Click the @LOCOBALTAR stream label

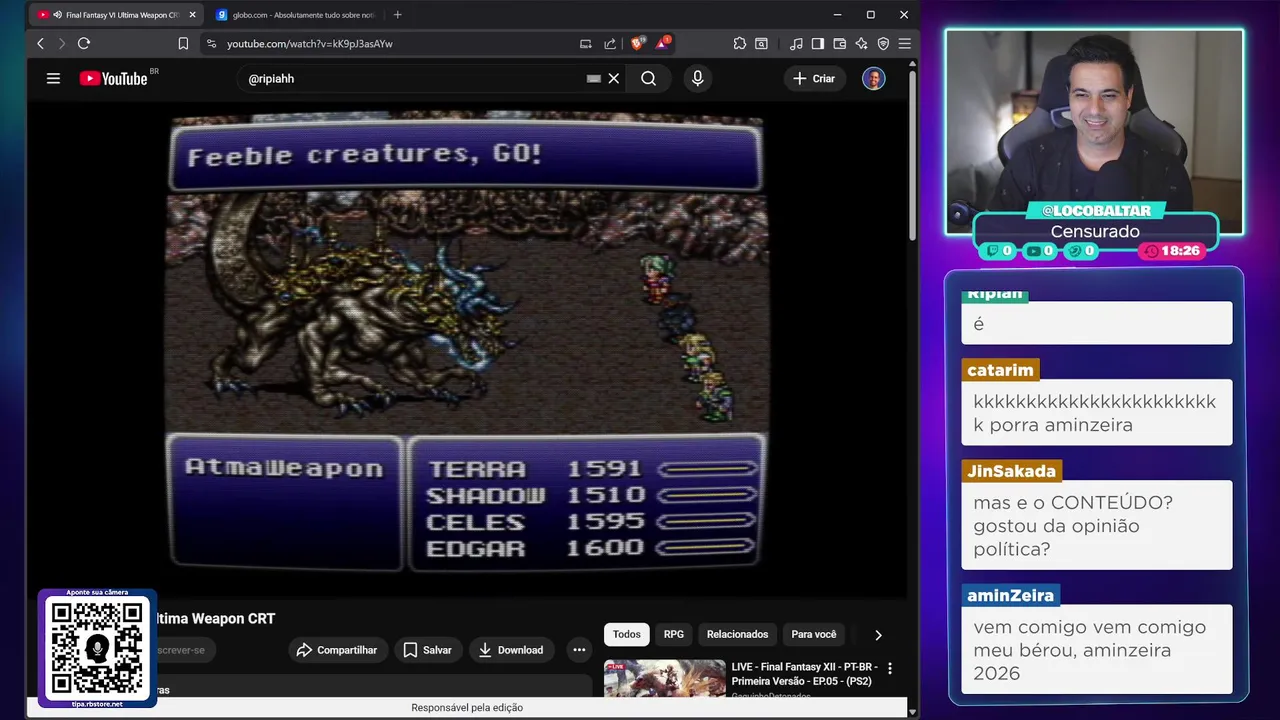coord(1096,211)
